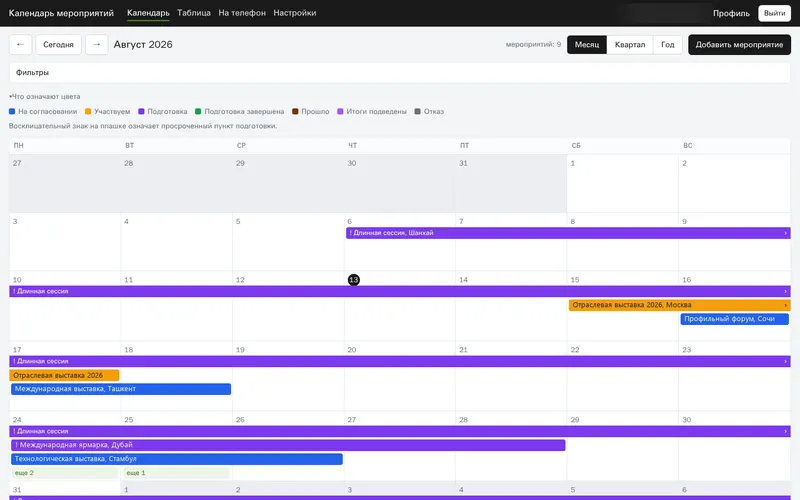Open the Настройки tab
The width and height of the screenshot is (800, 500).
294,13
